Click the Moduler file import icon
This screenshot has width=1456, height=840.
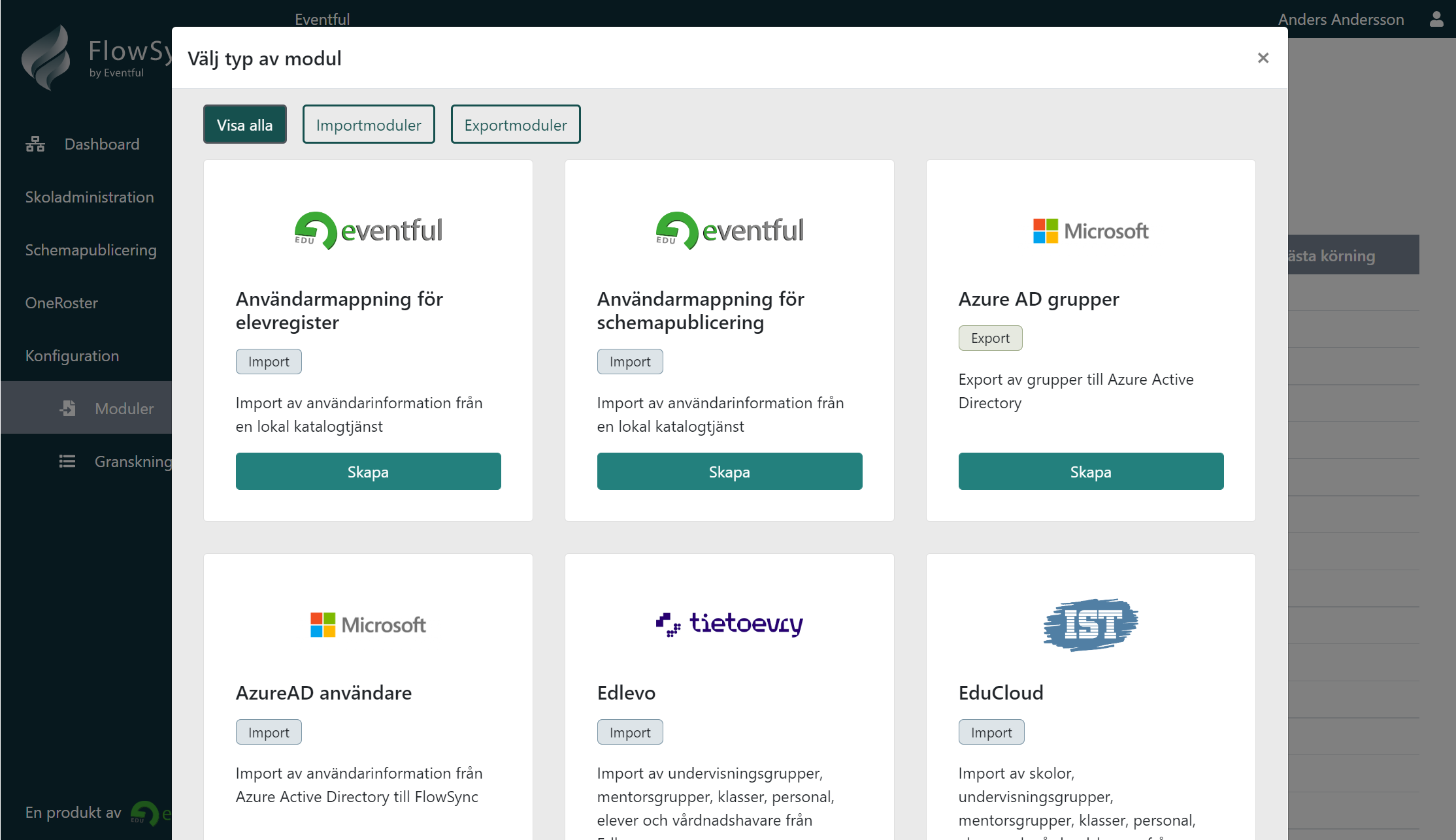(x=68, y=408)
